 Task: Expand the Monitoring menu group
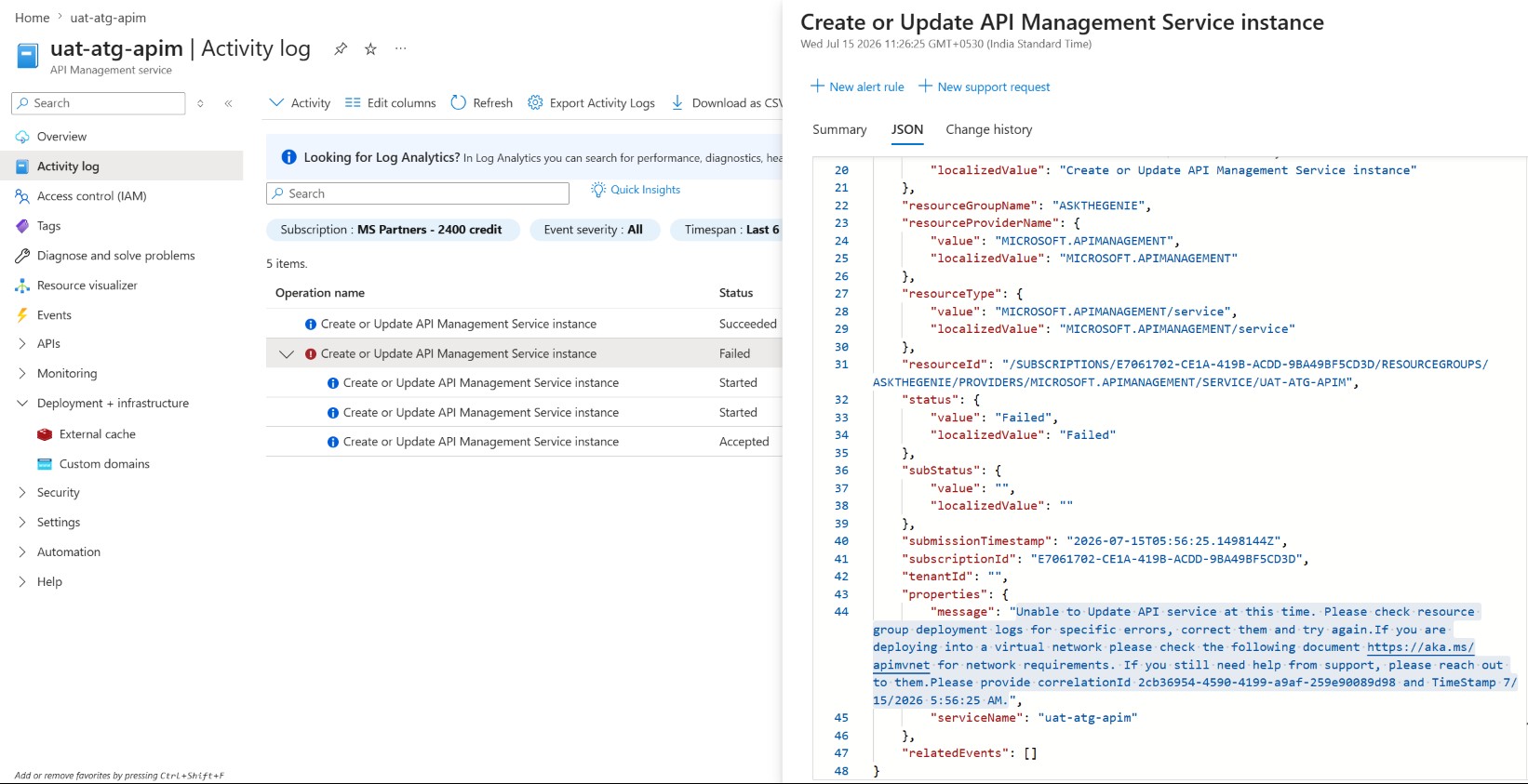point(22,374)
